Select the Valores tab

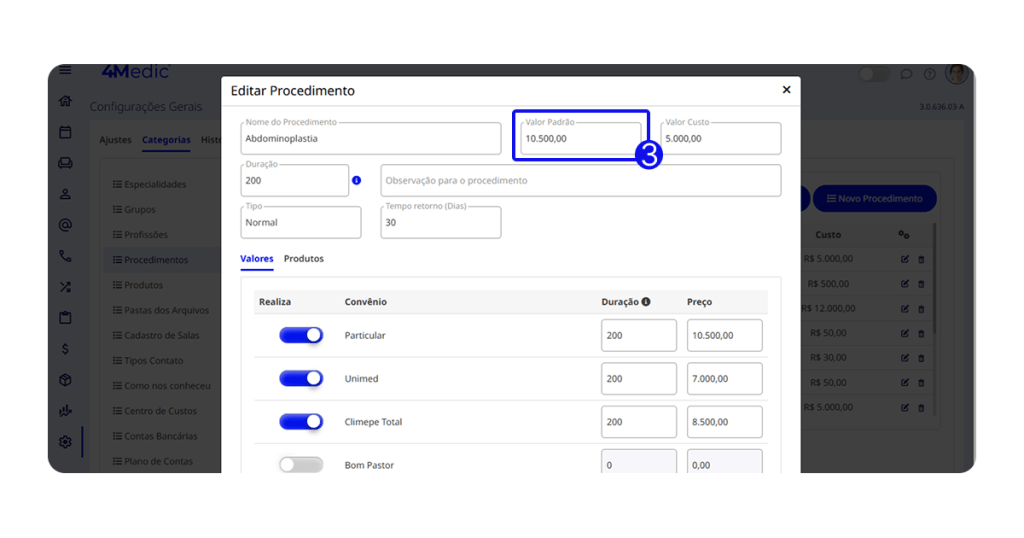coord(256,259)
